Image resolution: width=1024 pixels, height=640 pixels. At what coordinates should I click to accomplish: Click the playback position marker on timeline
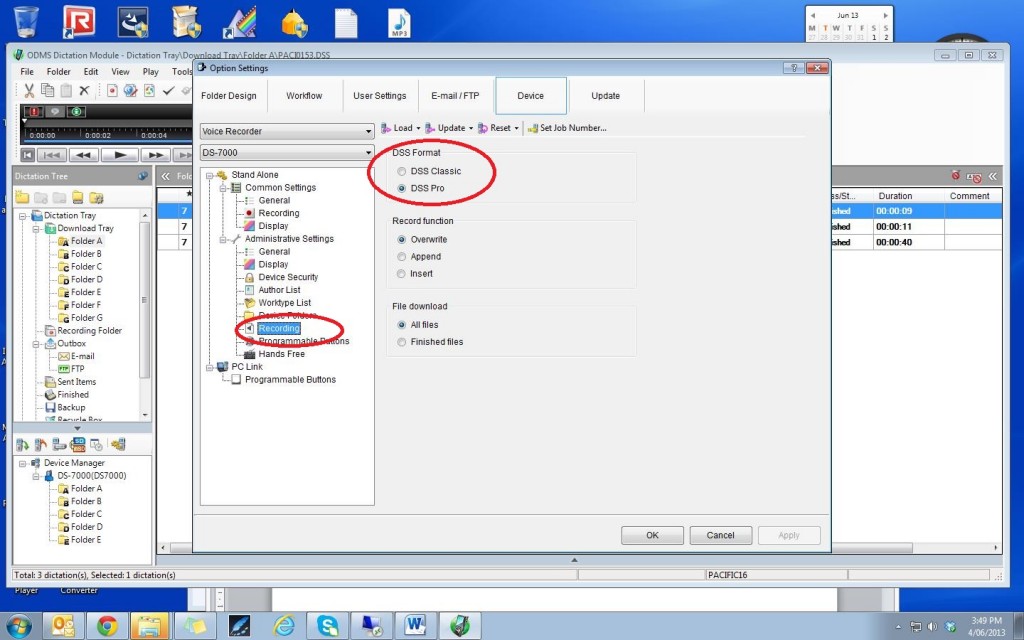coord(24,121)
